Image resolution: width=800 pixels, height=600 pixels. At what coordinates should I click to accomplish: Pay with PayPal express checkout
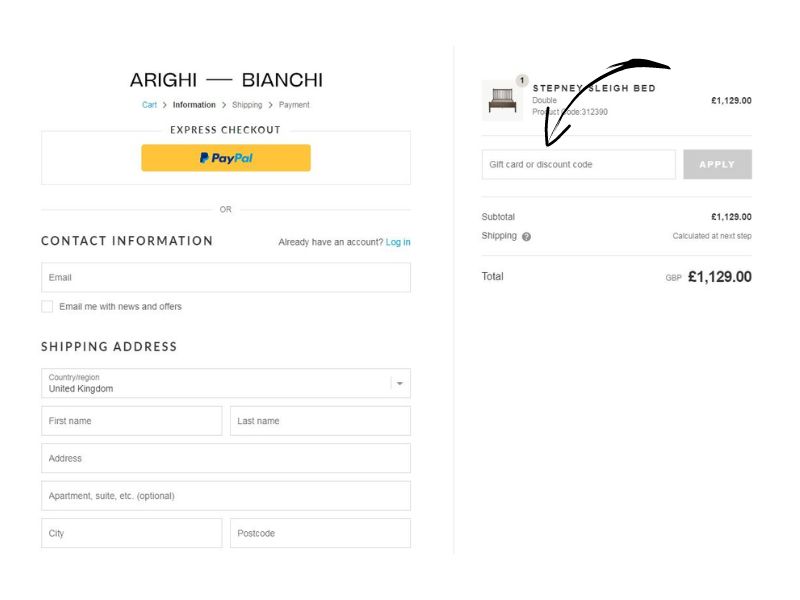click(226, 158)
